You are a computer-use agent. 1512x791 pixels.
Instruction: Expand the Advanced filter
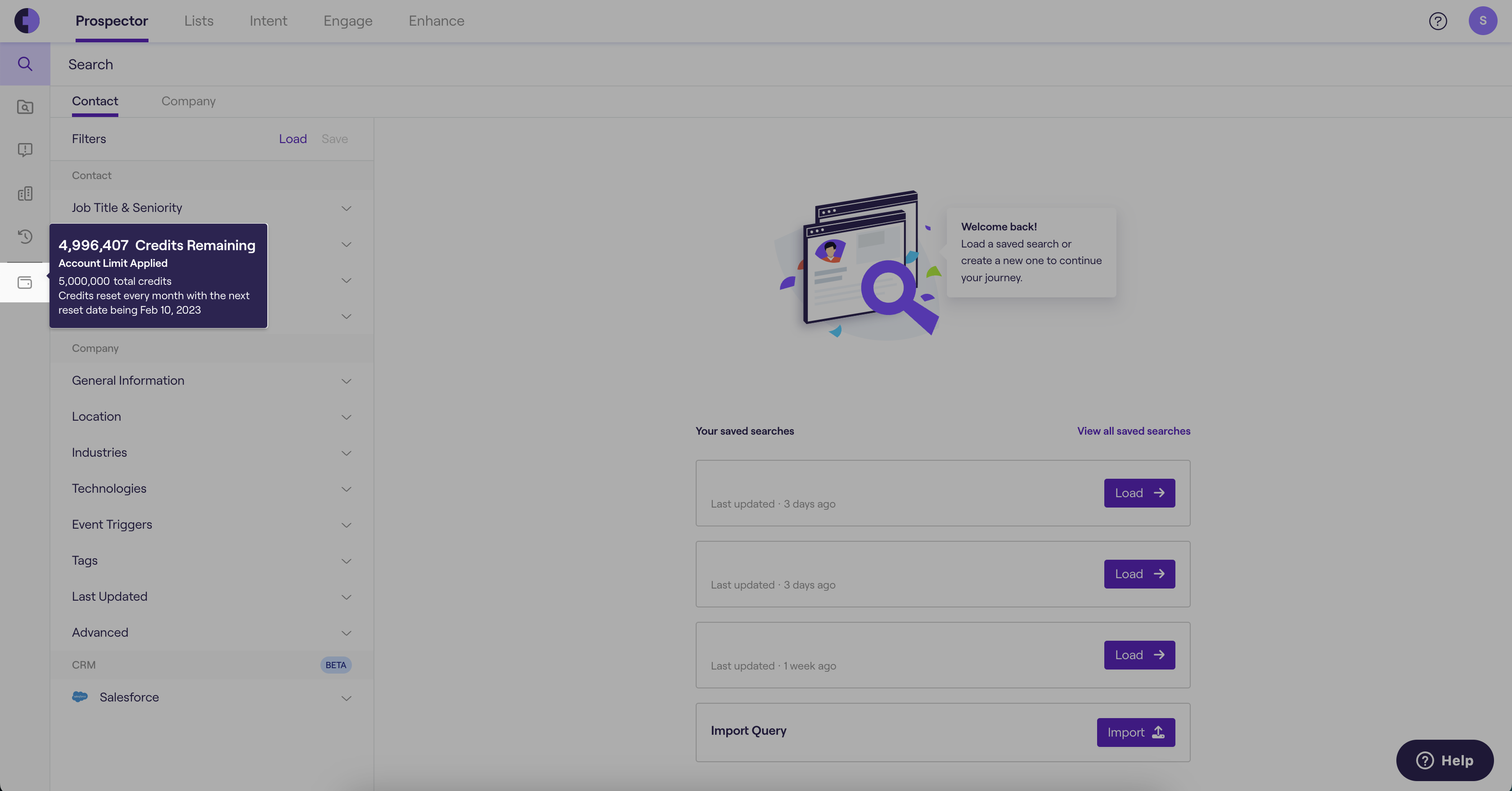211,633
